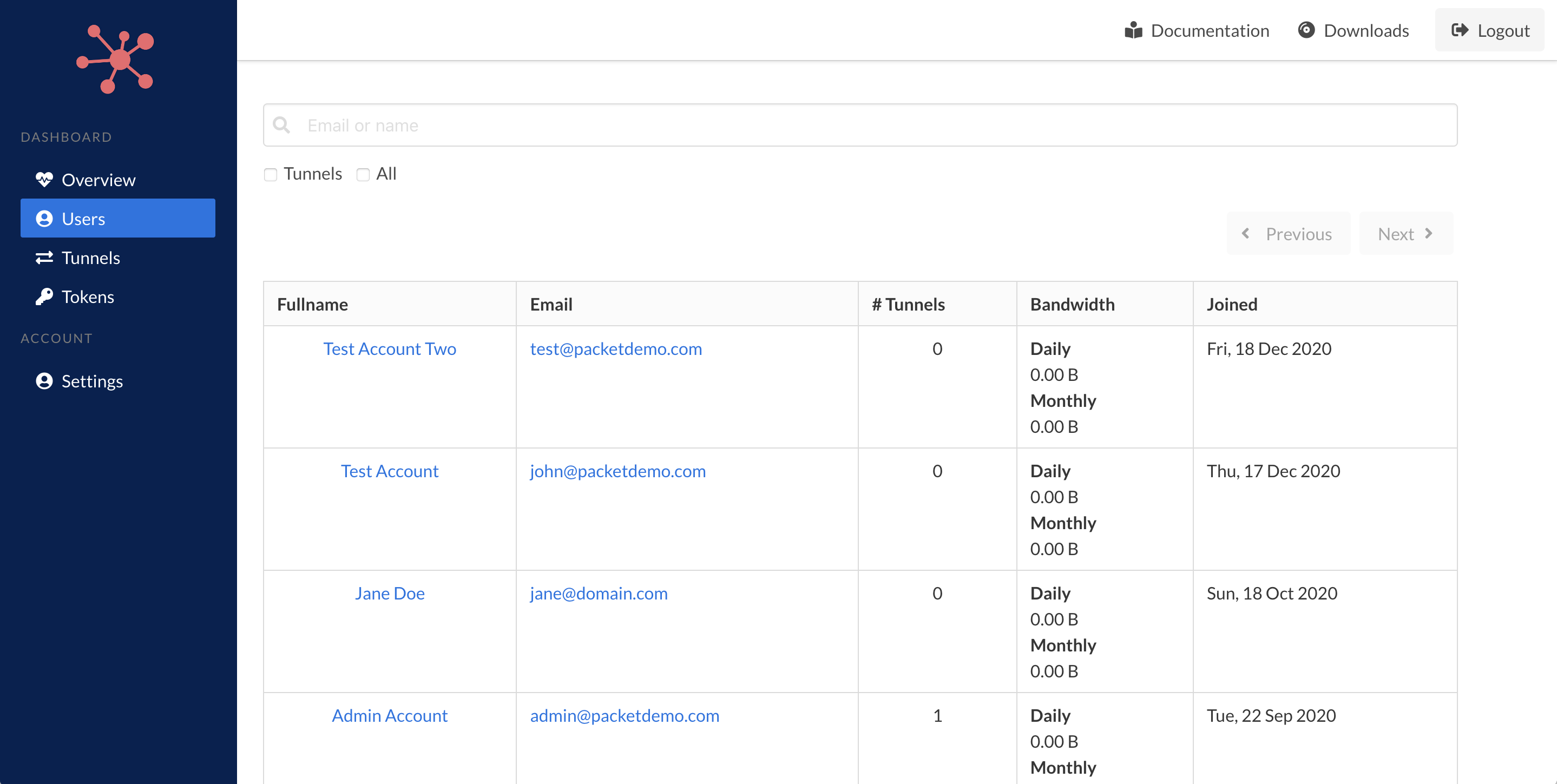Image resolution: width=1557 pixels, height=784 pixels.
Task: Go to the Next page of users
Action: coord(1407,233)
